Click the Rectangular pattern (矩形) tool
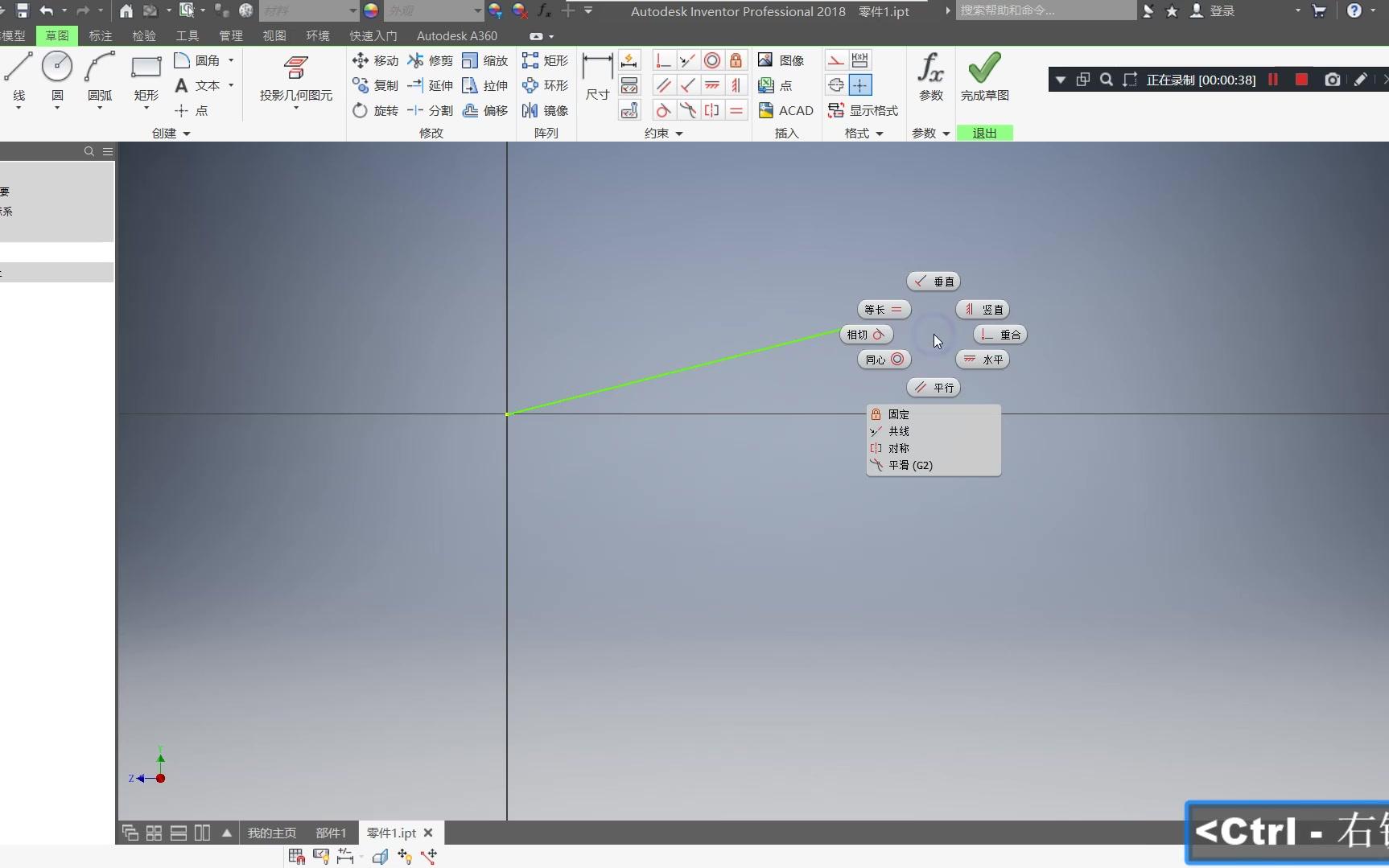The image size is (1389, 868). point(545,60)
